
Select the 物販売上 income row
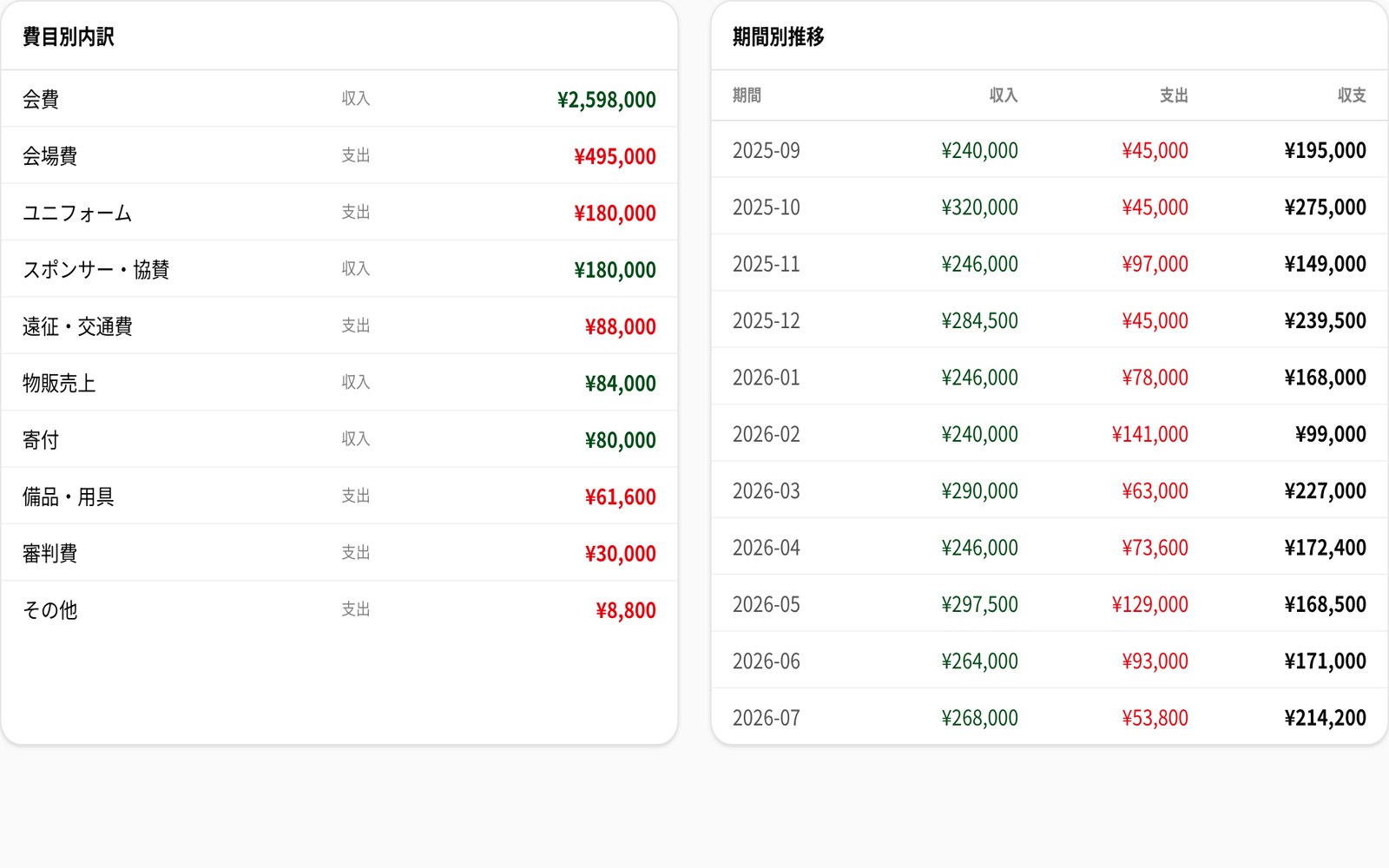[x=339, y=383]
